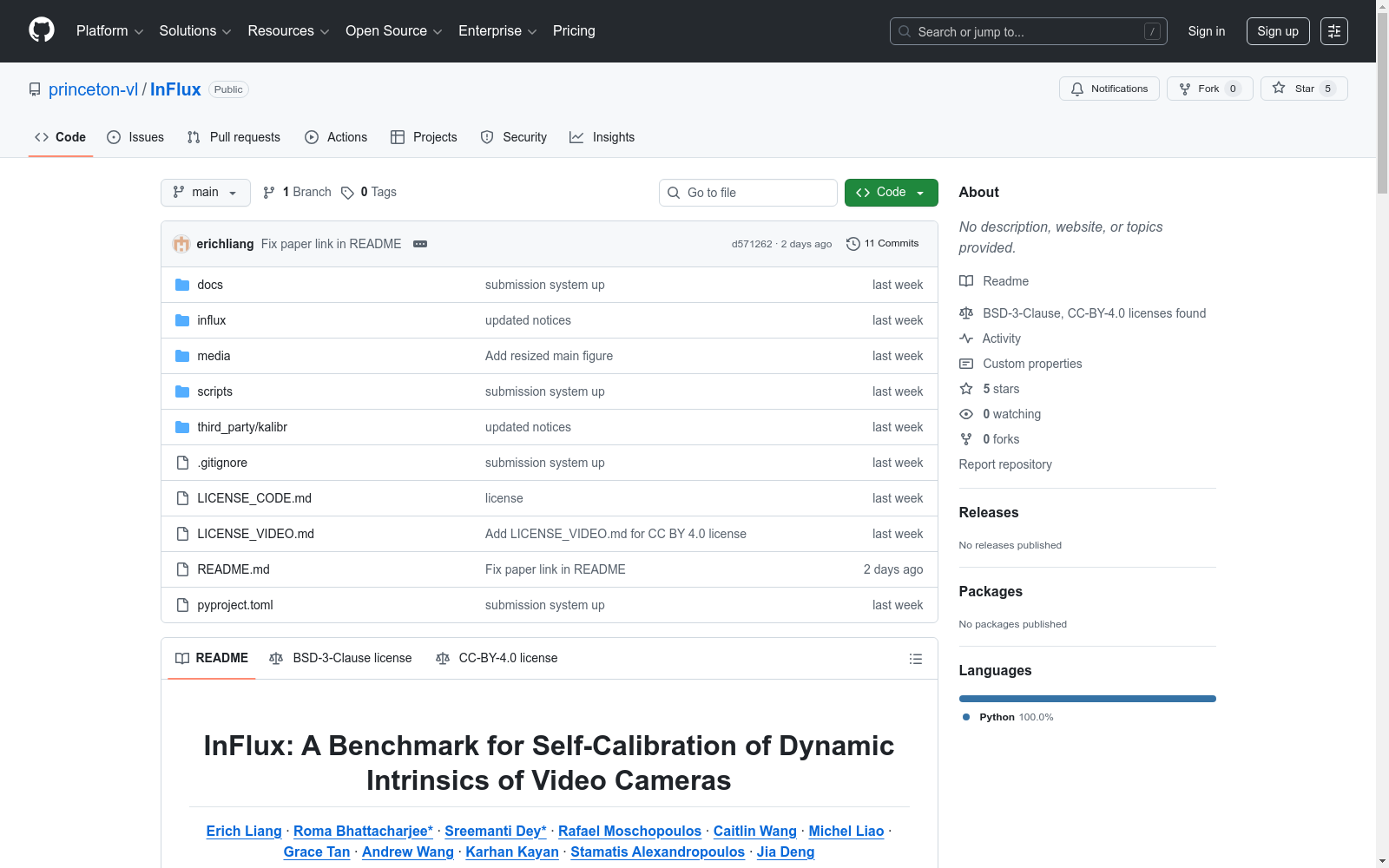Open commit d571262 hash link
Image resolution: width=1389 pixels, height=868 pixels.
[x=752, y=244]
